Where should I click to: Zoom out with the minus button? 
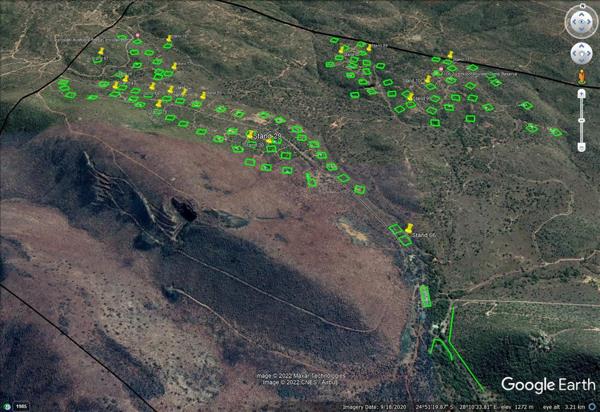[x=581, y=147]
